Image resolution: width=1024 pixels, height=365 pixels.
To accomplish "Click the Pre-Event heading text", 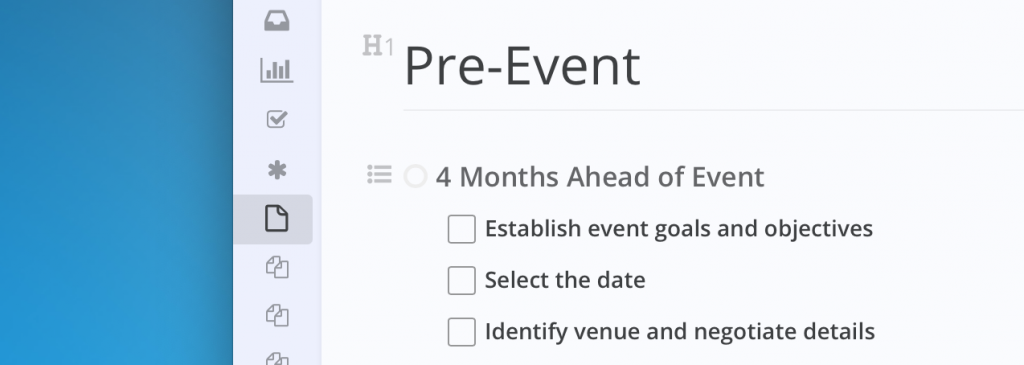I will [x=522, y=66].
